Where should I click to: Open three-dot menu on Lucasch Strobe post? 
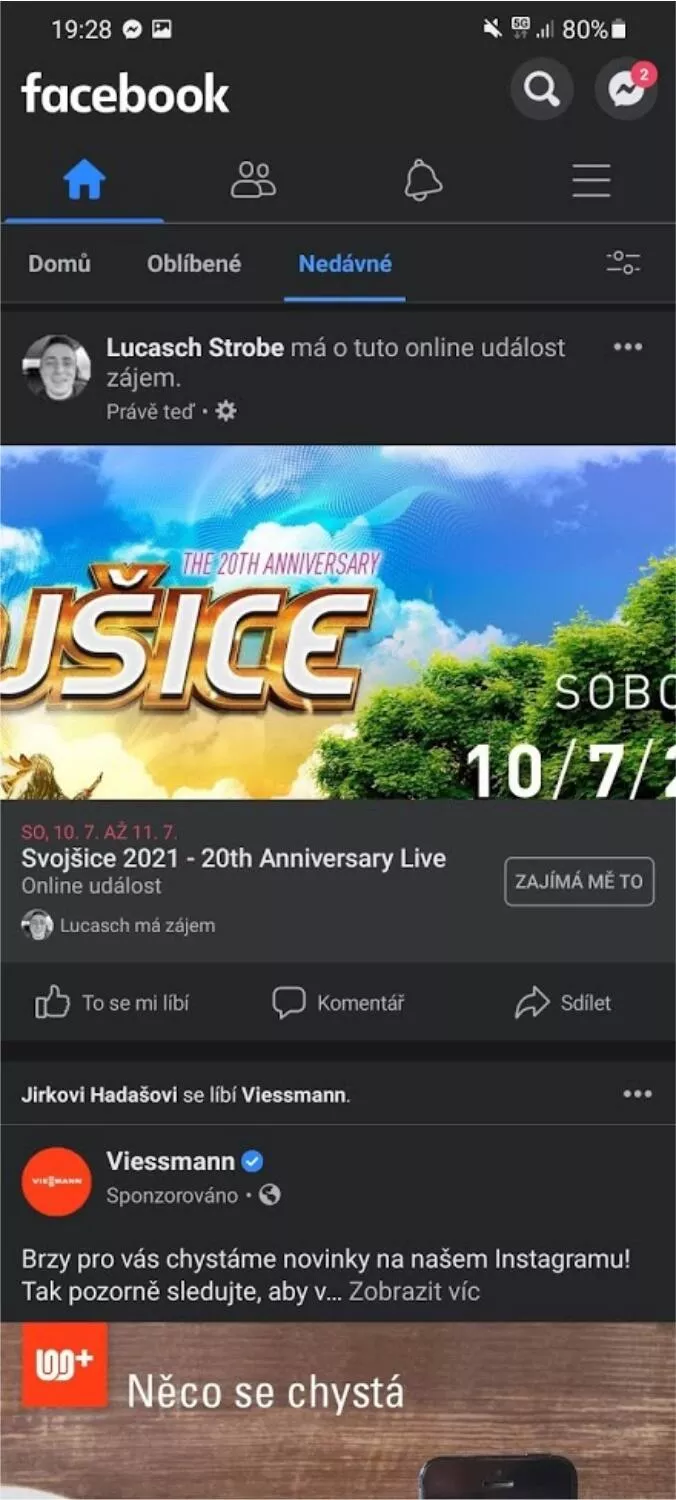point(628,347)
